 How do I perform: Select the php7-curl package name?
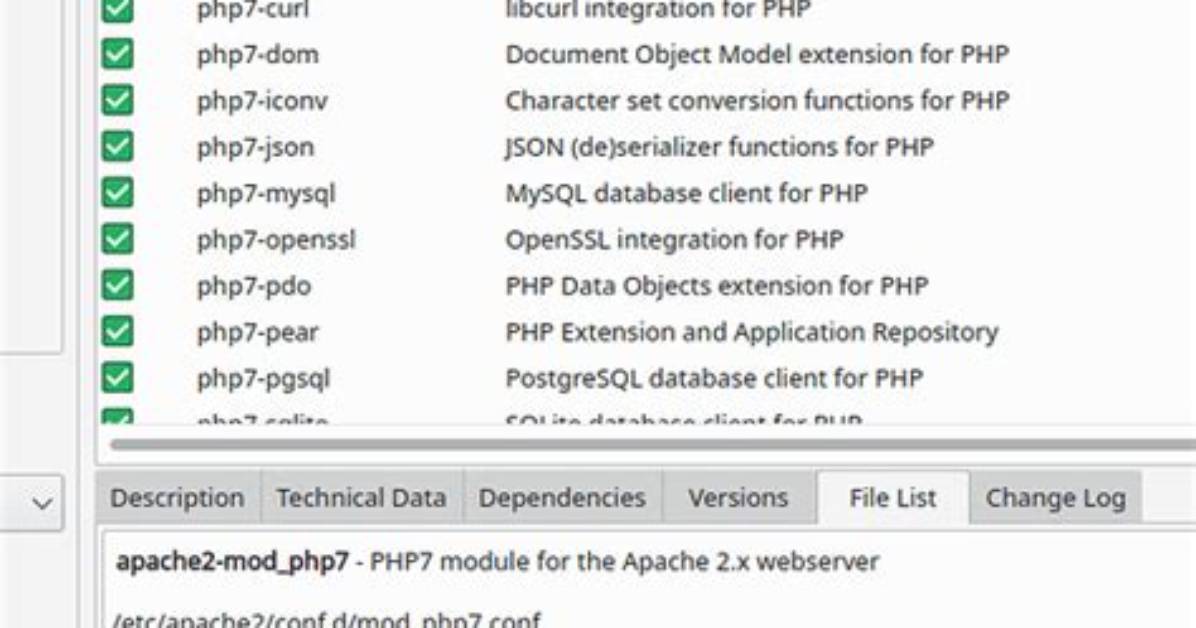click(253, 11)
